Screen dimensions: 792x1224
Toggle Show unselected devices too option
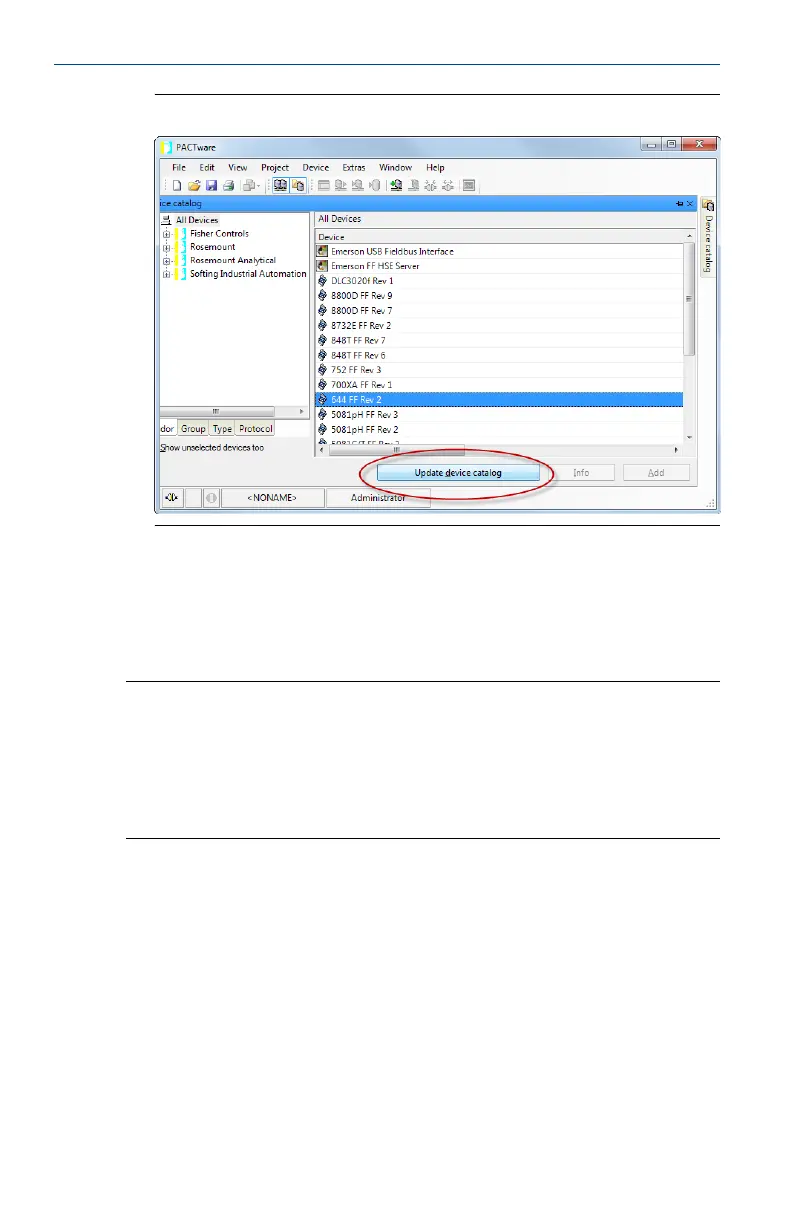pyautogui.click(x=213, y=448)
